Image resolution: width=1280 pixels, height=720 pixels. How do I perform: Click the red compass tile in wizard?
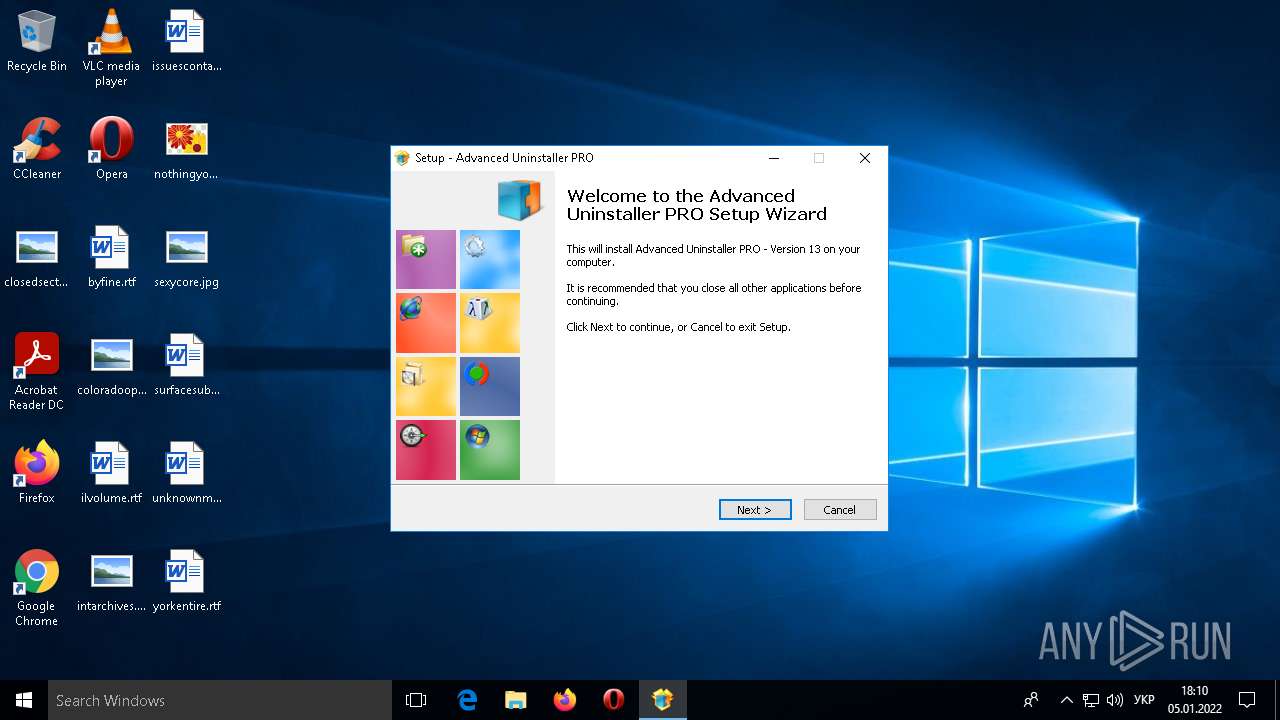point(426,450)
